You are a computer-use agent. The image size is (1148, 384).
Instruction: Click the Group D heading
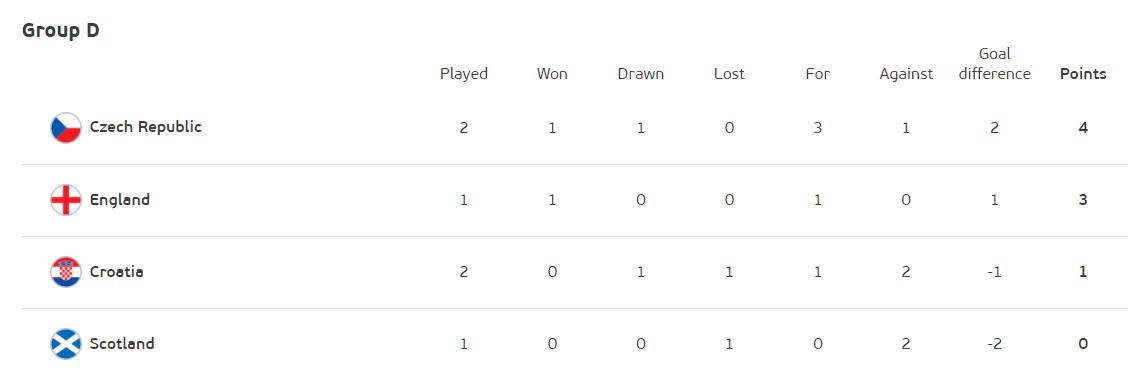(x=61, y=31)
